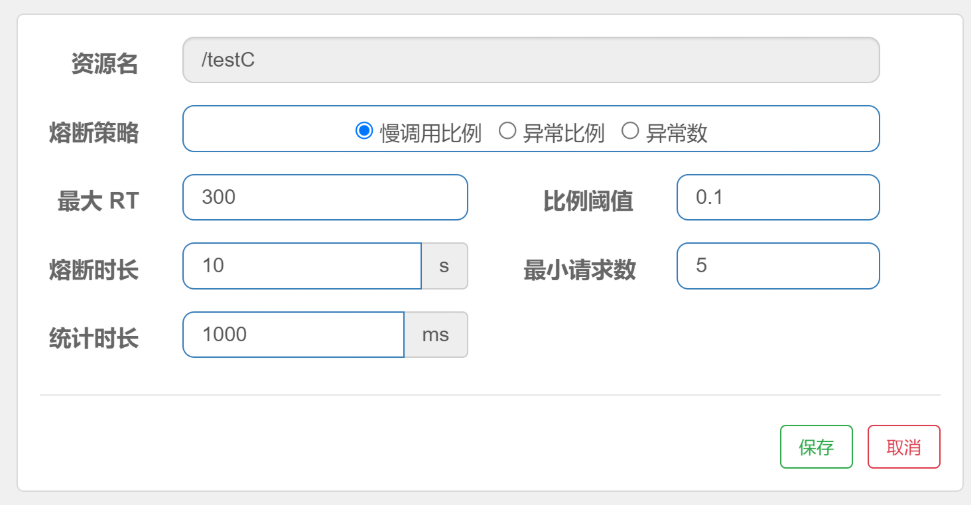
Task: Focus the 统计时长 input showing 1000
Action: [x=294, y=335]
